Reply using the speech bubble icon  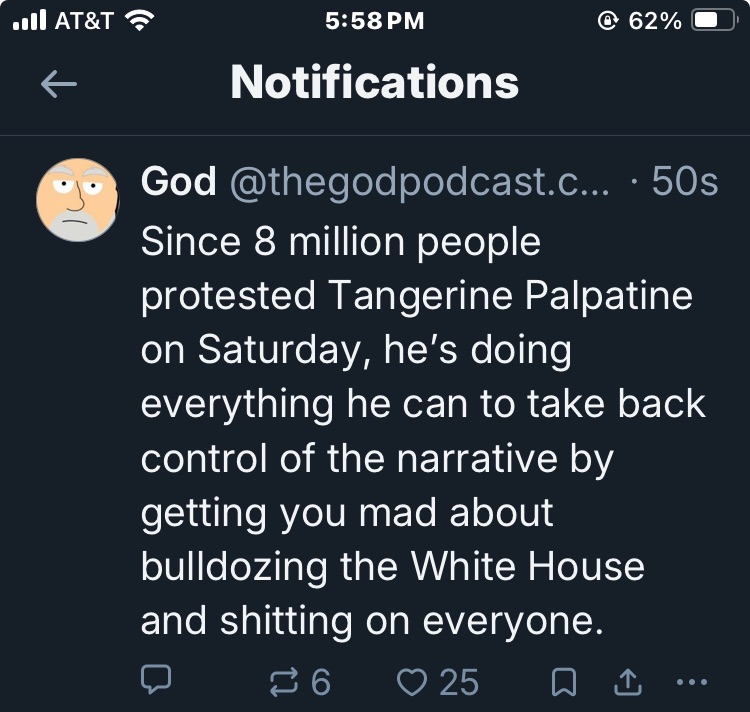[155, 681]
